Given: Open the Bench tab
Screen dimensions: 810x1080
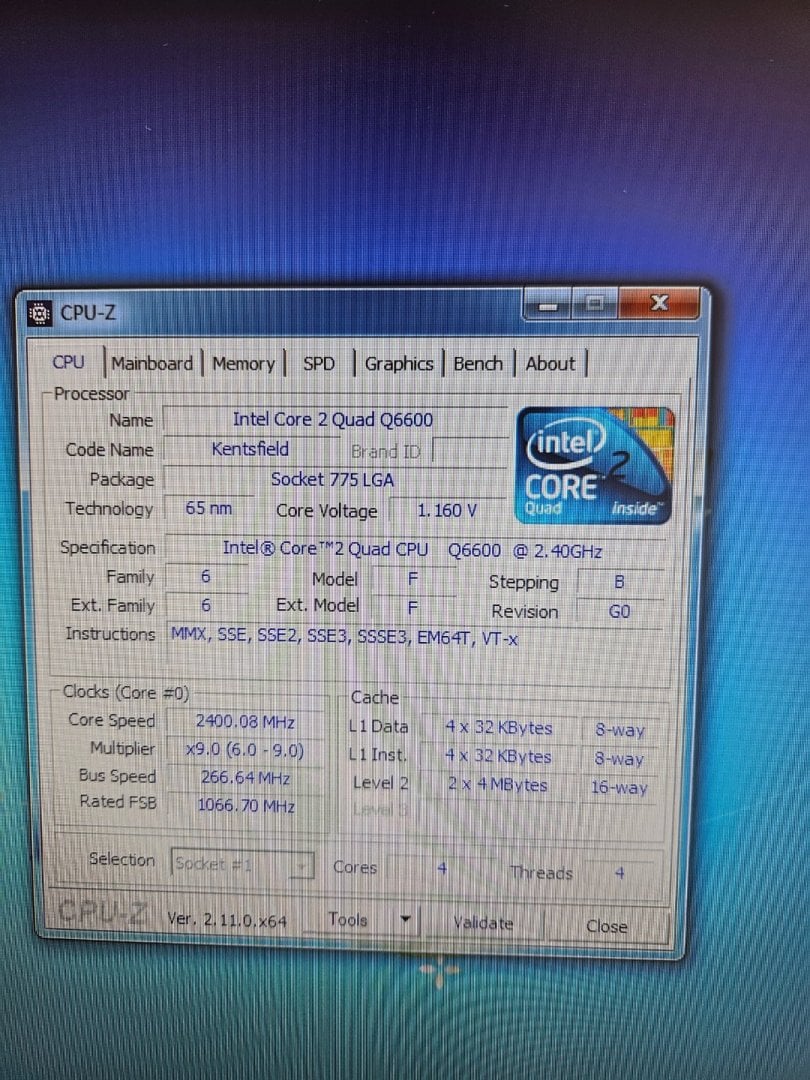Looking at the screenshot, I should [478, 363].
